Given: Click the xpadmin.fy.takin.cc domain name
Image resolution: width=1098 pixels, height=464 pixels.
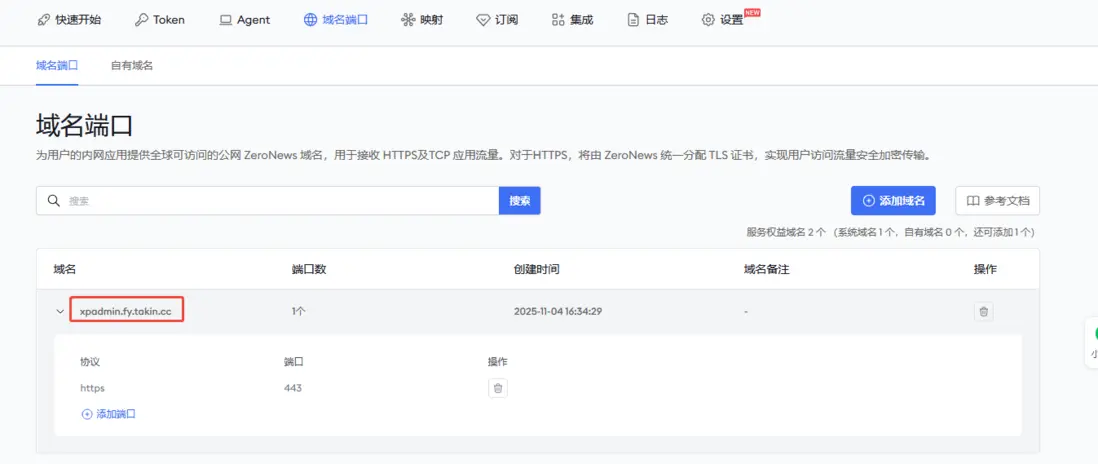Looking at the screenshot, I should [126, 311].
